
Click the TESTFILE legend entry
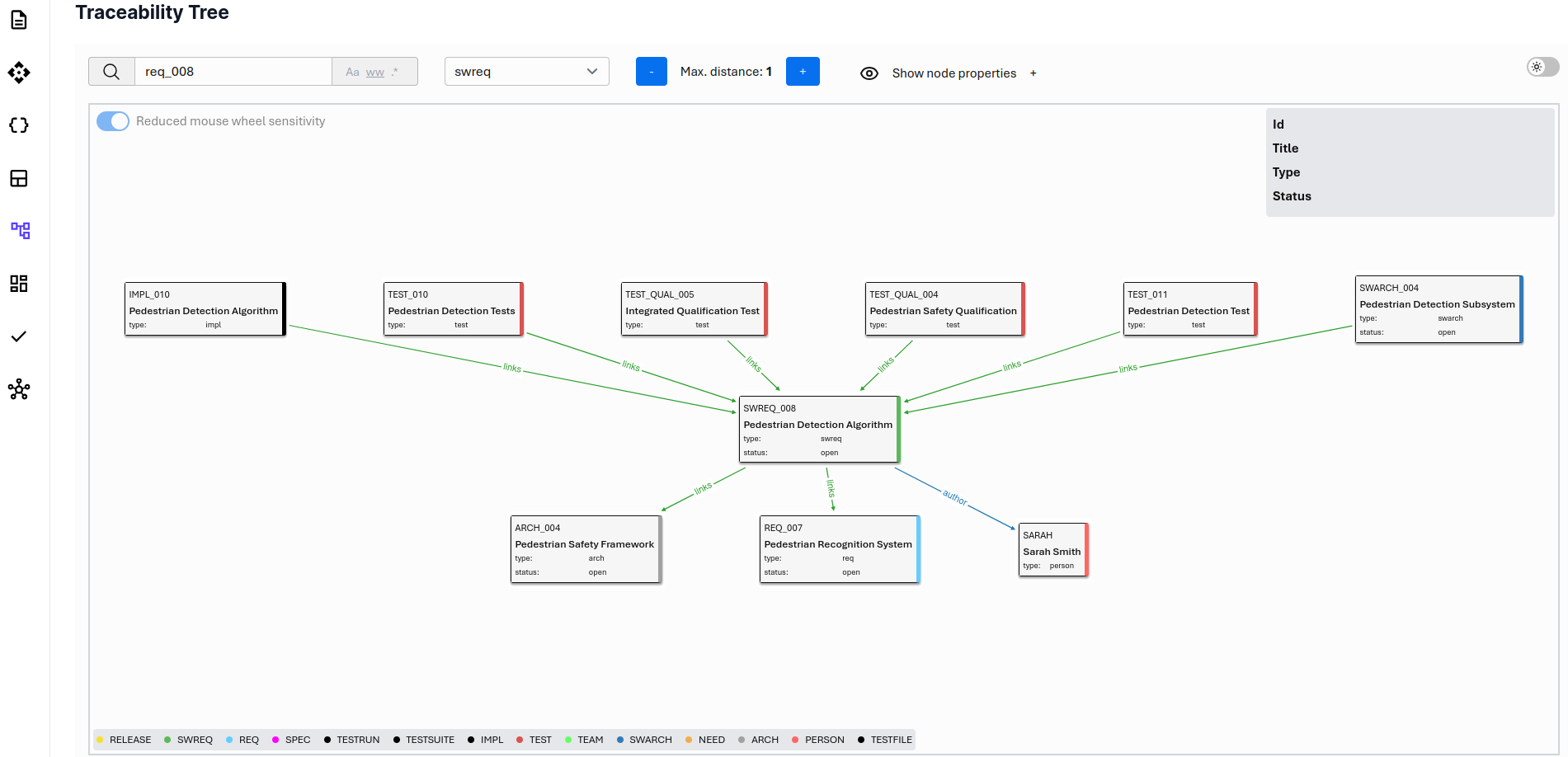point(885,740)
